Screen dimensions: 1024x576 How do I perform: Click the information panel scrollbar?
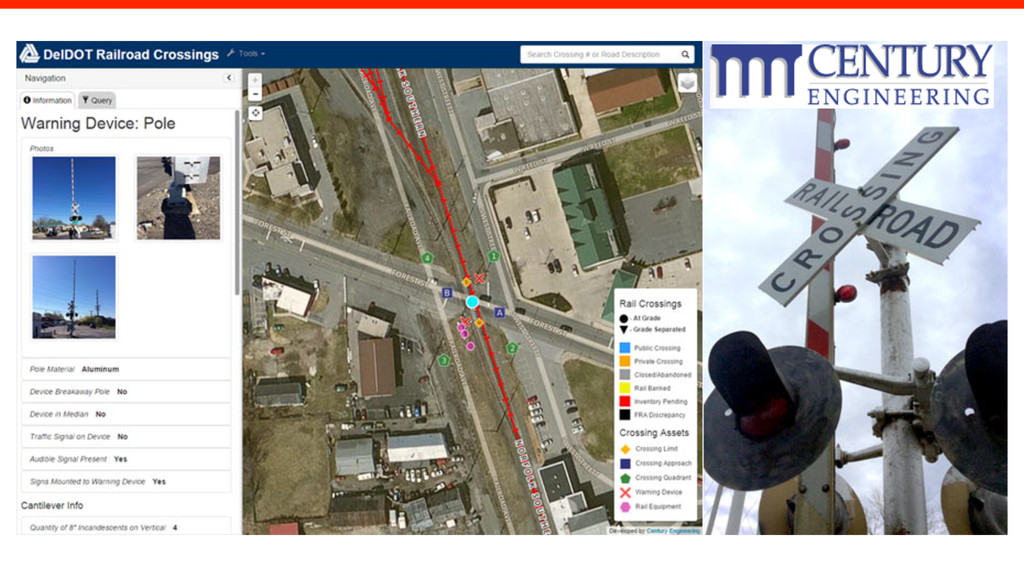tap(236, 202)
